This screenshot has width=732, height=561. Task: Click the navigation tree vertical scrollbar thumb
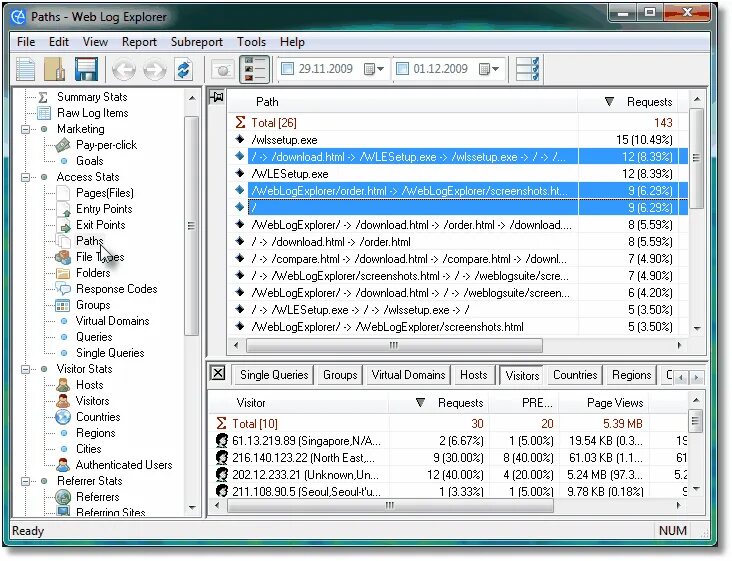pyautogui.click(x=191, y=226)
